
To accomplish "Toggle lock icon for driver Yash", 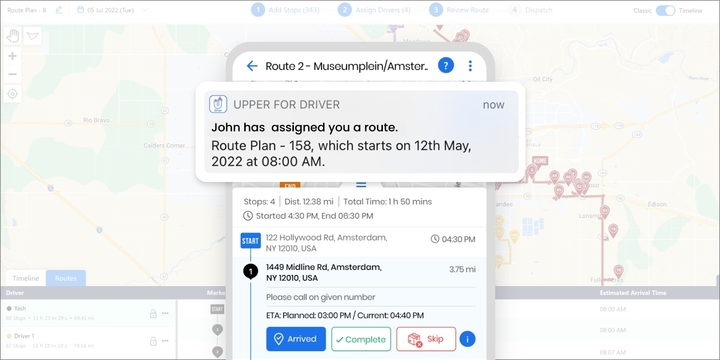I will pos(153,314).
